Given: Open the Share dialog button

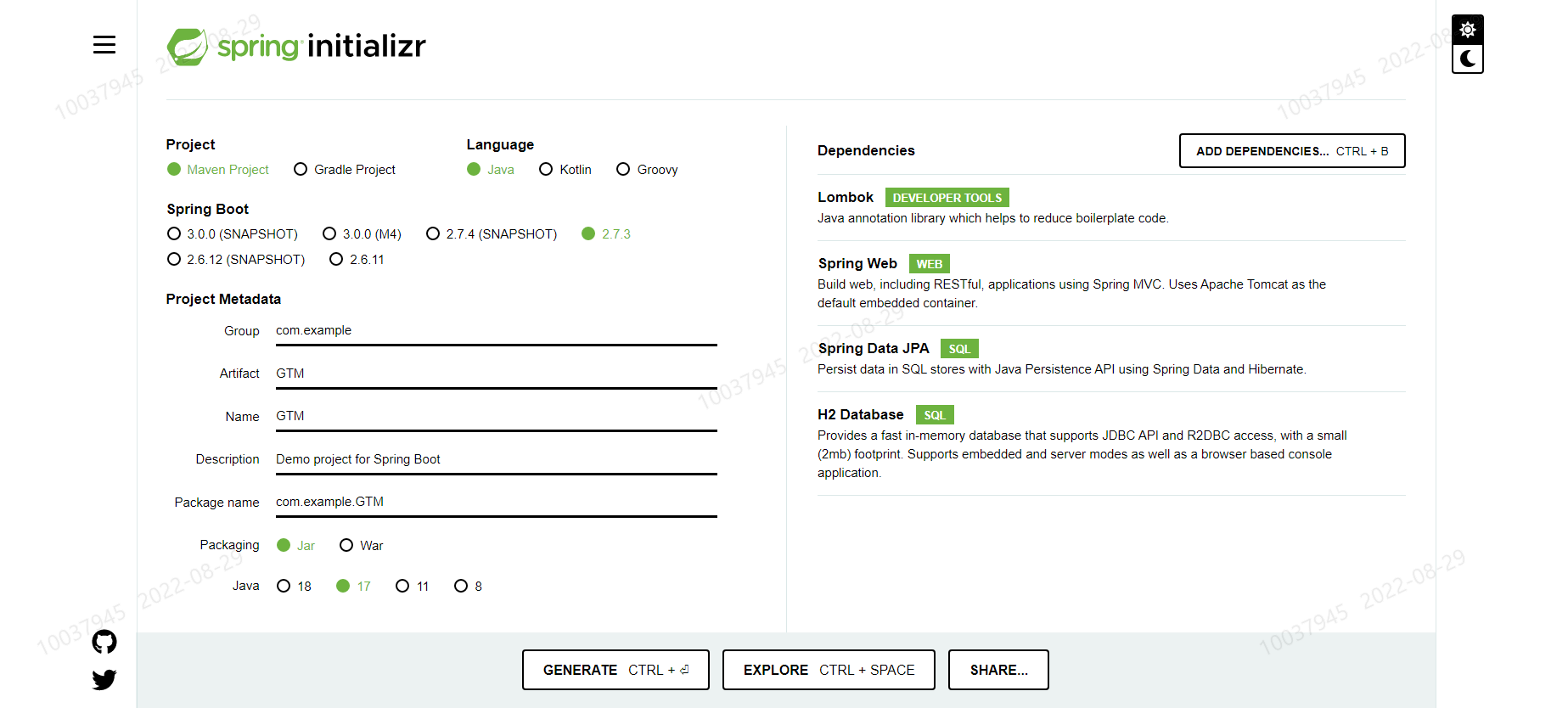Looking at the screenshot, I should pos(998,670).
